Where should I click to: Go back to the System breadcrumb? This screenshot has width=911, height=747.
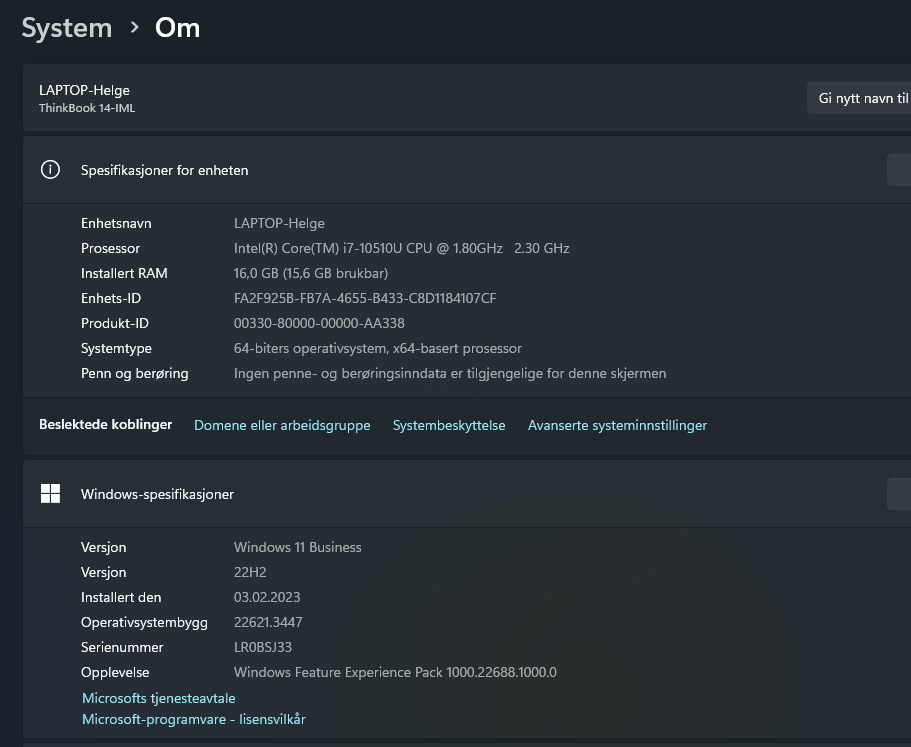66,28
